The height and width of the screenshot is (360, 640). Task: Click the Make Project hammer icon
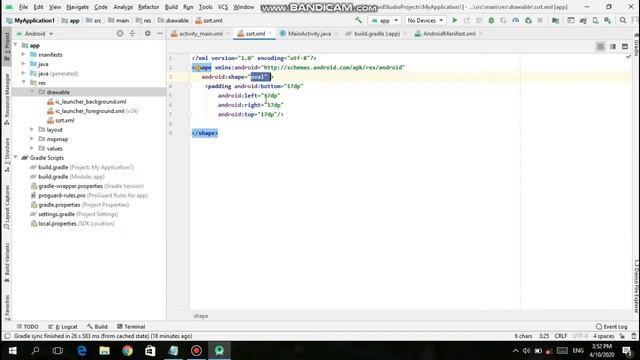coord(358,20)
